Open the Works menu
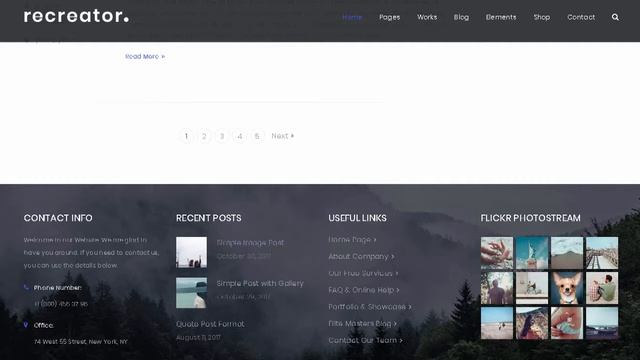 click(427, 17)
